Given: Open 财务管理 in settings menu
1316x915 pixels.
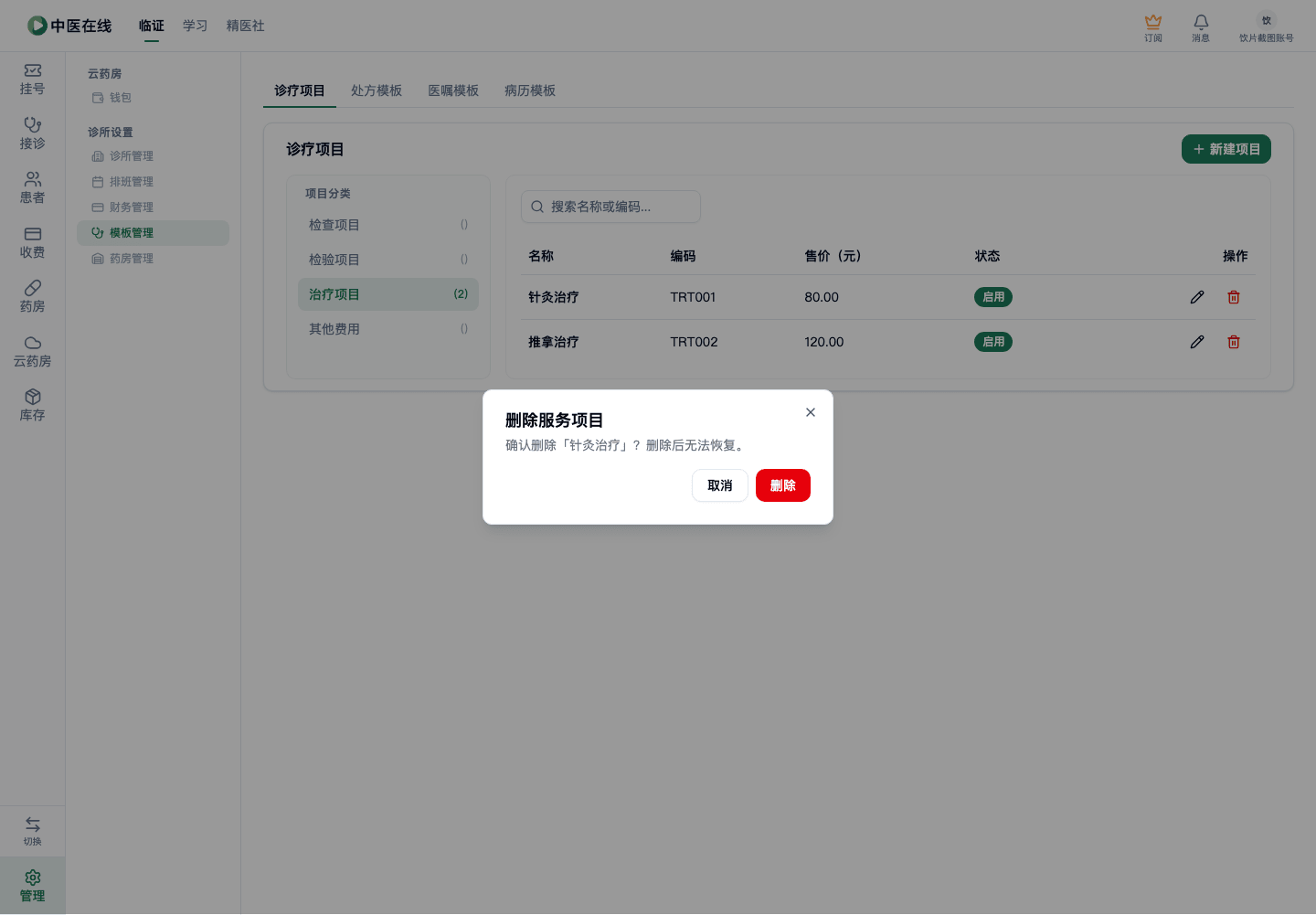Looking at the screenshot, I should click(x=153, y=207).
